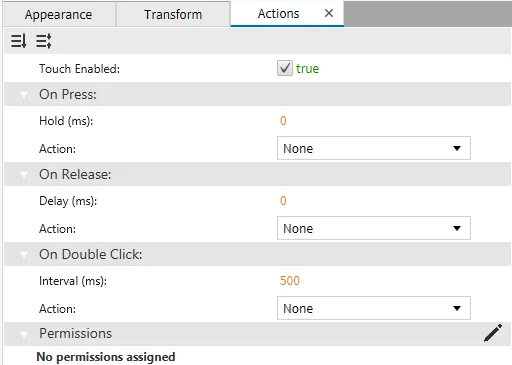Click the green true value text
The image size is (512, 365).
[x=307, y=69]
